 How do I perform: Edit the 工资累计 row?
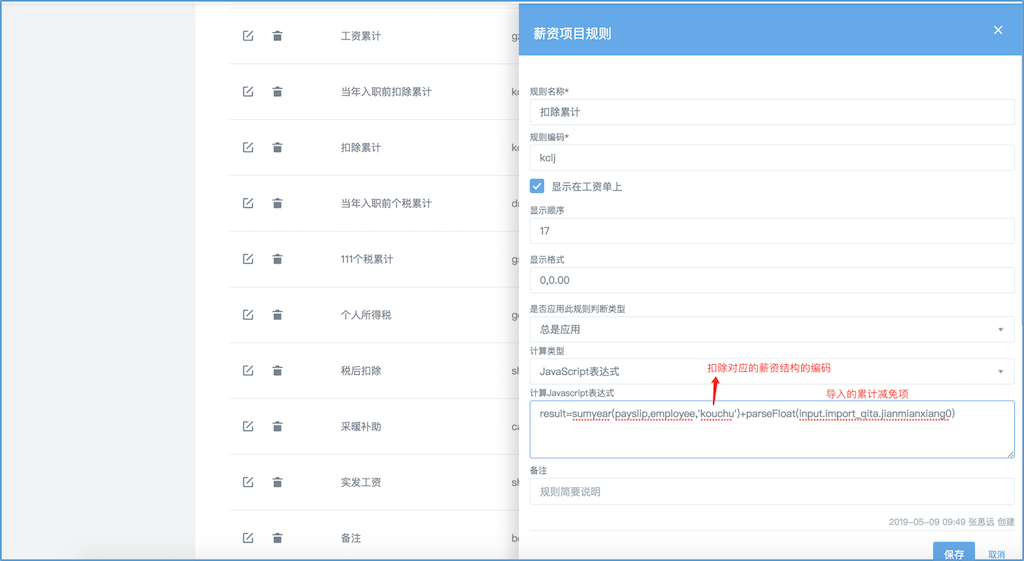coord(248,36)
